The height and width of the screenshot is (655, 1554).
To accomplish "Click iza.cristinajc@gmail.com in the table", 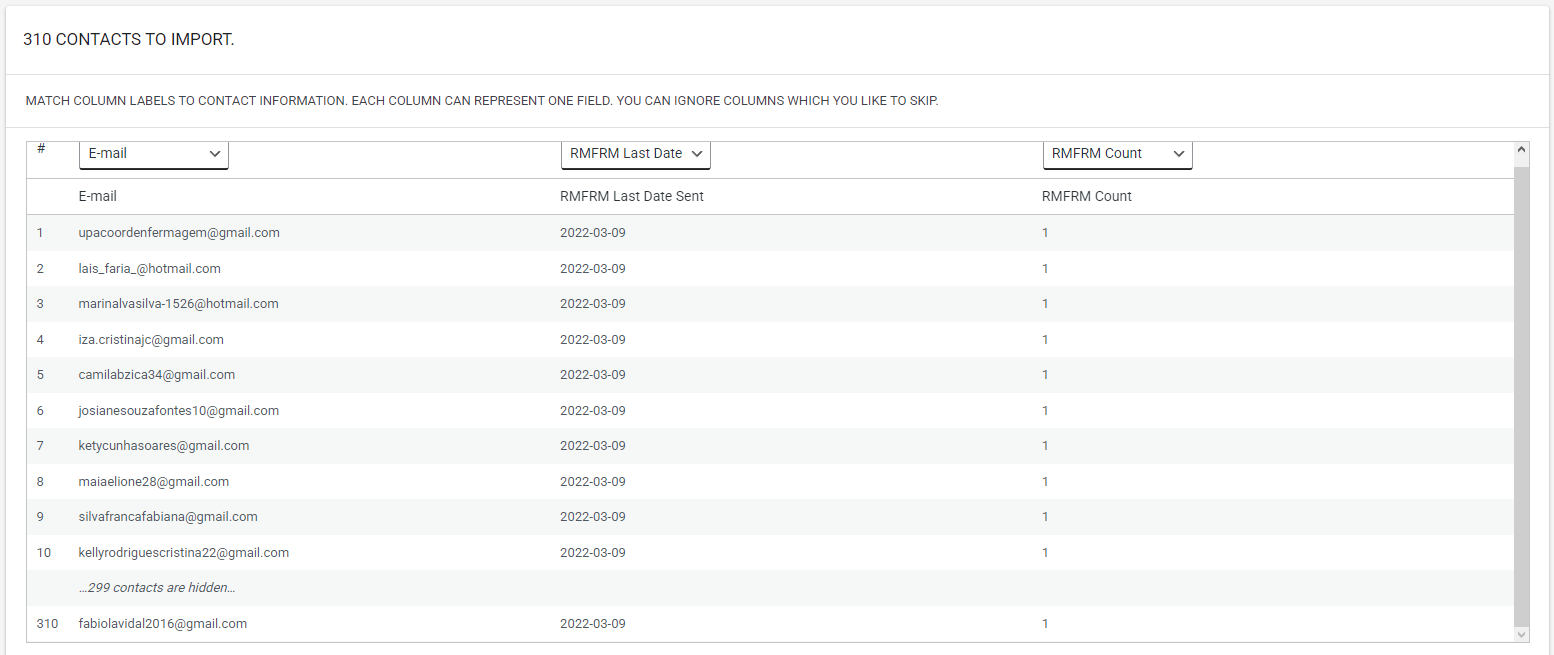I will point(151,340).
